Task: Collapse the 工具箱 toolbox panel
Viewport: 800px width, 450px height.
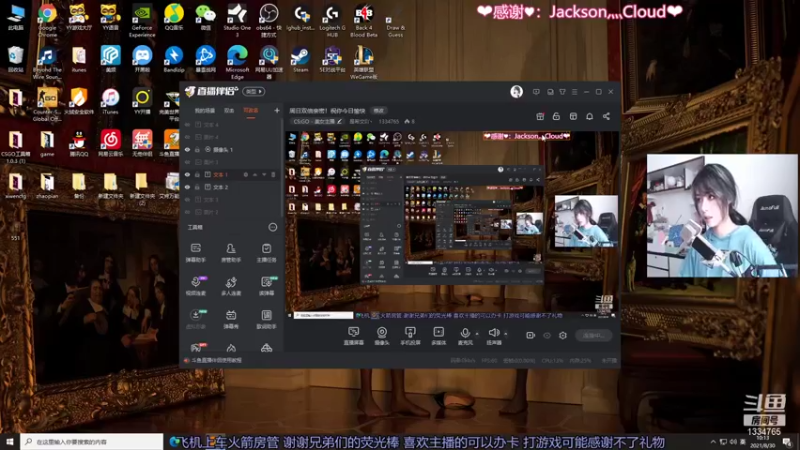Action: (x=273, y=227)
